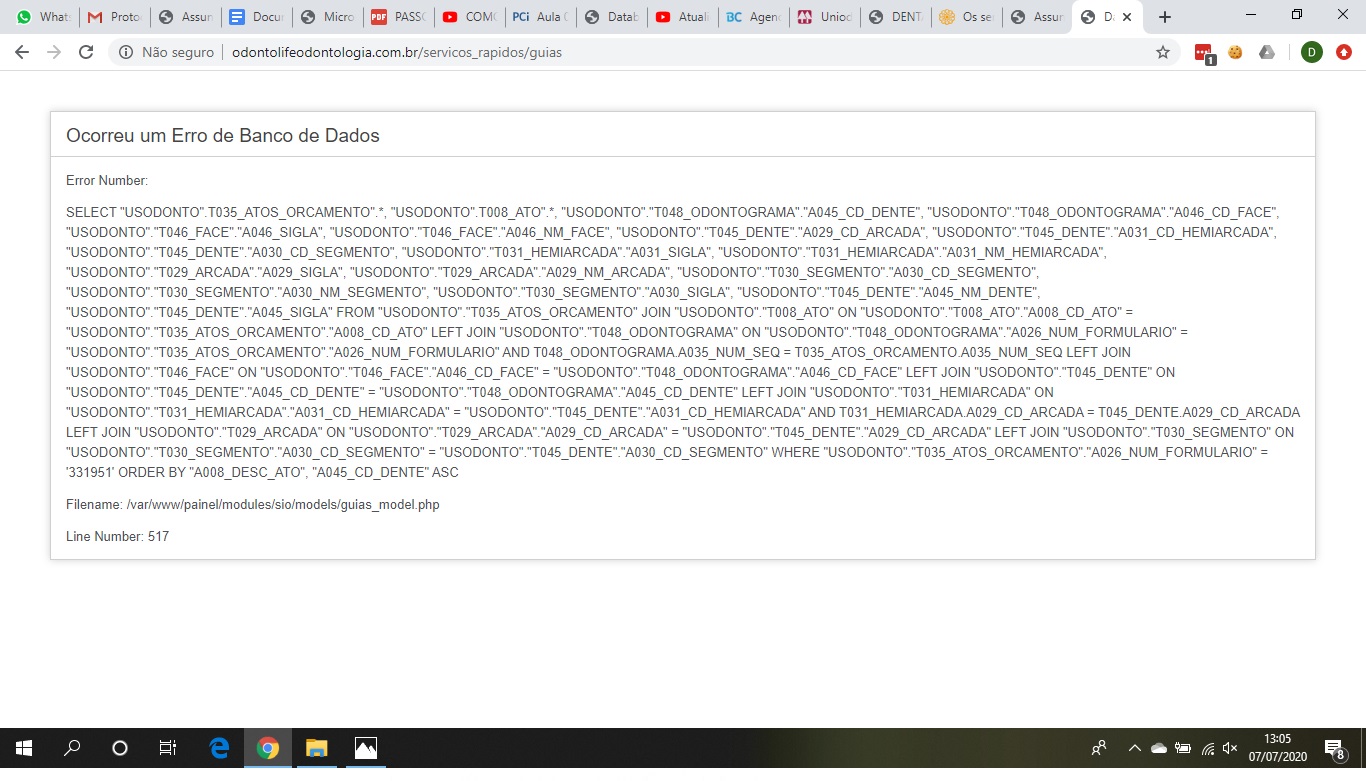Viewport: 1366px width, 781px height.
Task: Switch to the Unioc tab
Action: click(823, 17)
